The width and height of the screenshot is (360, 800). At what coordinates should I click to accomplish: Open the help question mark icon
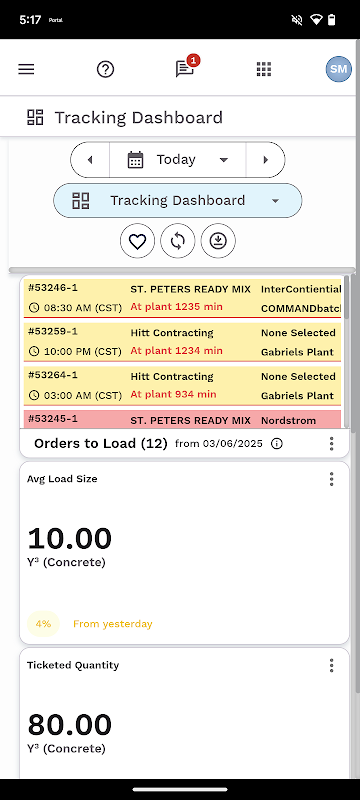pos(106,69)
